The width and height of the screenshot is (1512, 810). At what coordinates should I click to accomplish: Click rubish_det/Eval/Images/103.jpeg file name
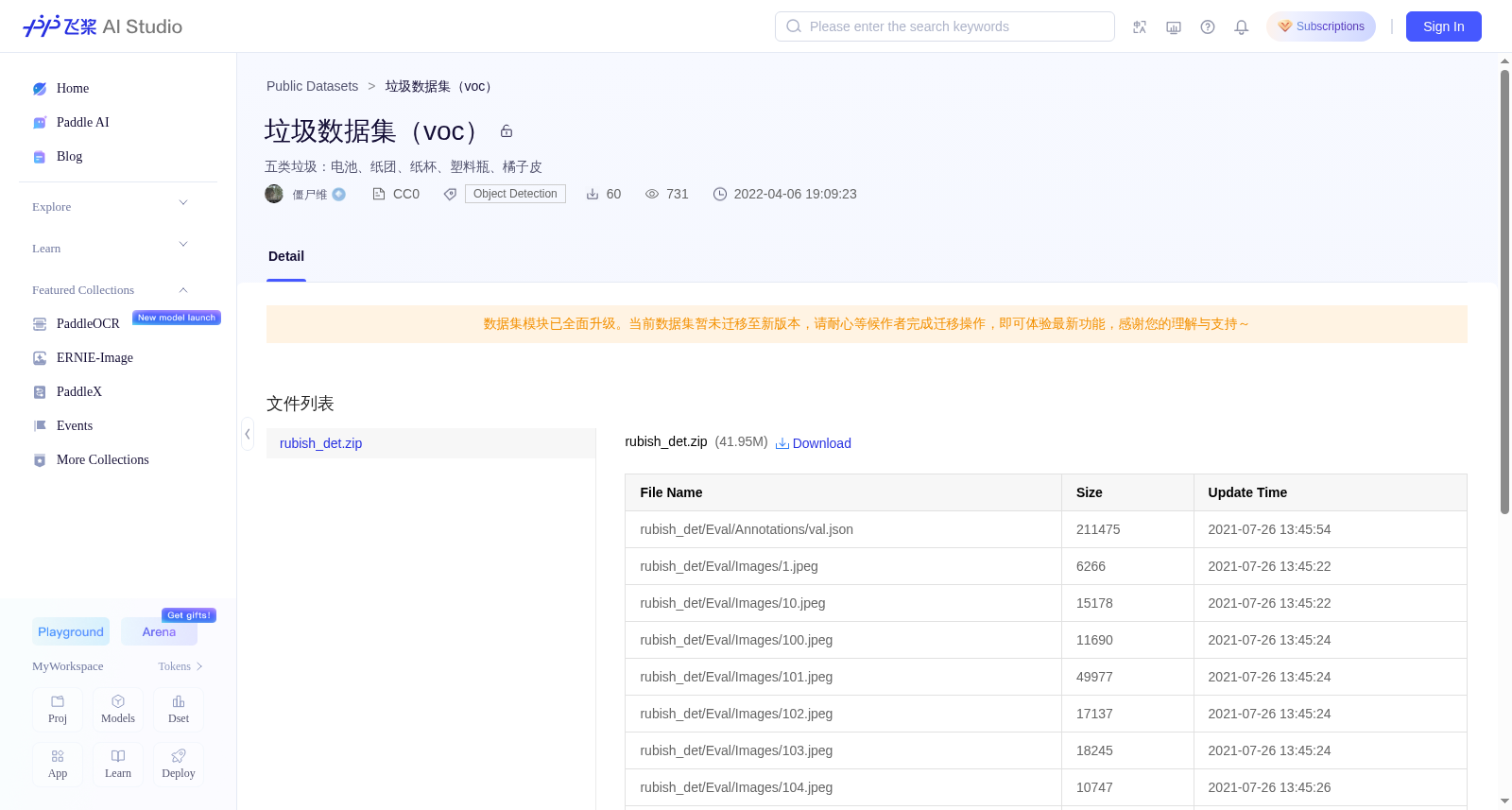point(736,750)
